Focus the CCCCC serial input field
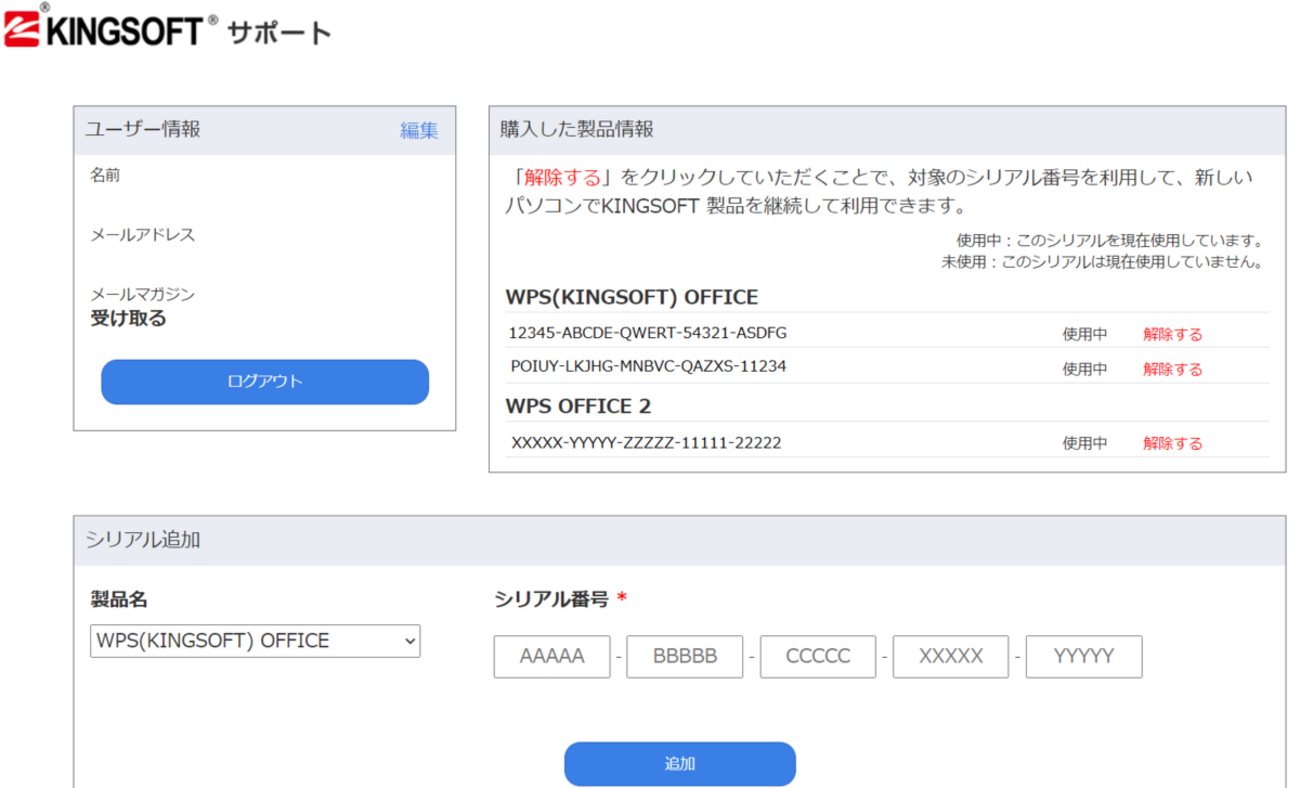 click(818, 656)
